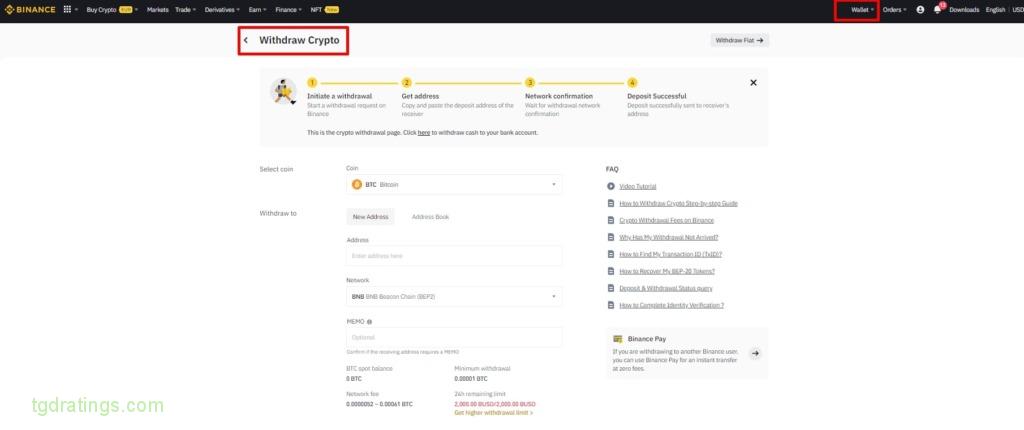Open Binance Pay with the arrow button

(755, 354)
